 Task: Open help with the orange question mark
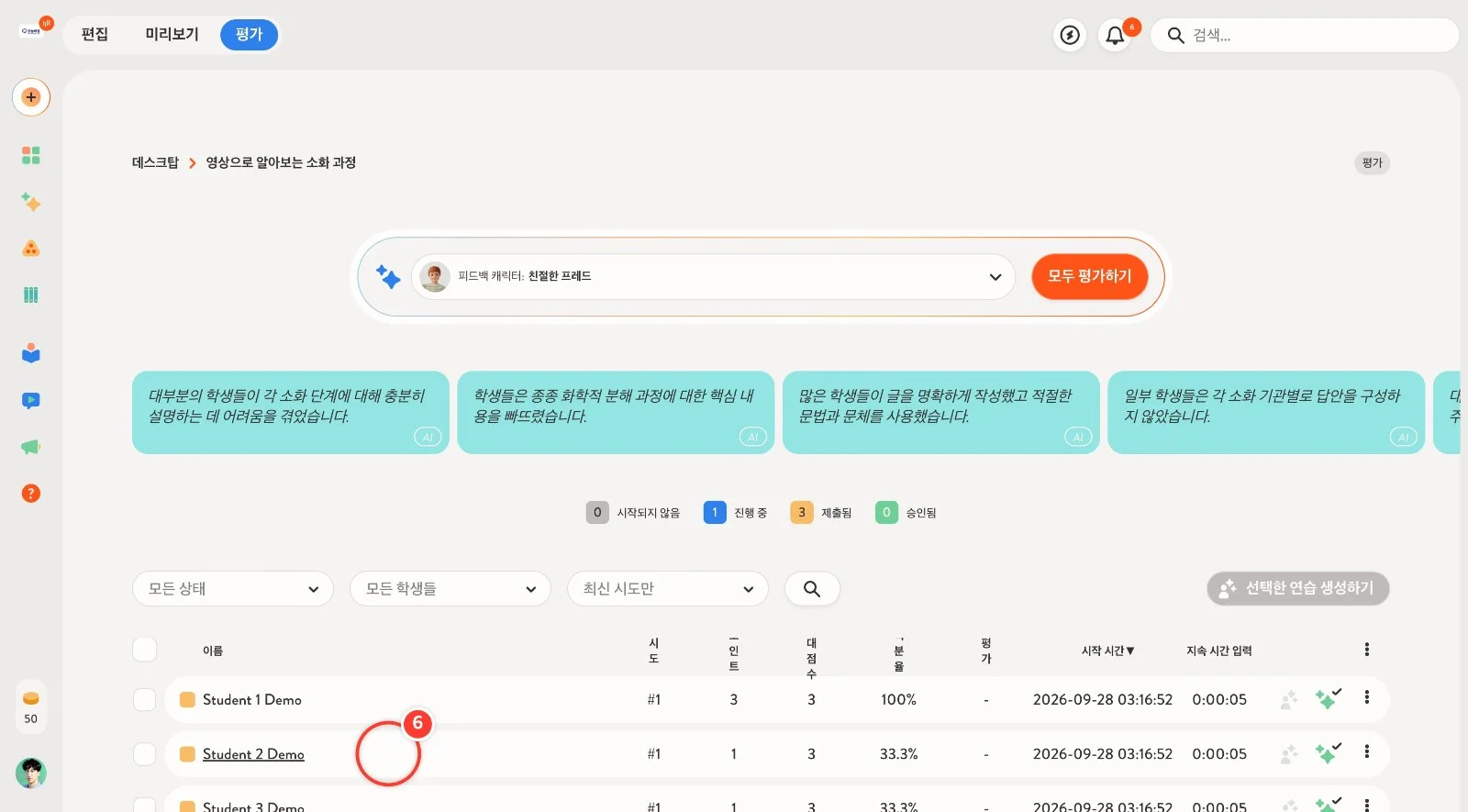pyautogui.click(x=31, y=494)
